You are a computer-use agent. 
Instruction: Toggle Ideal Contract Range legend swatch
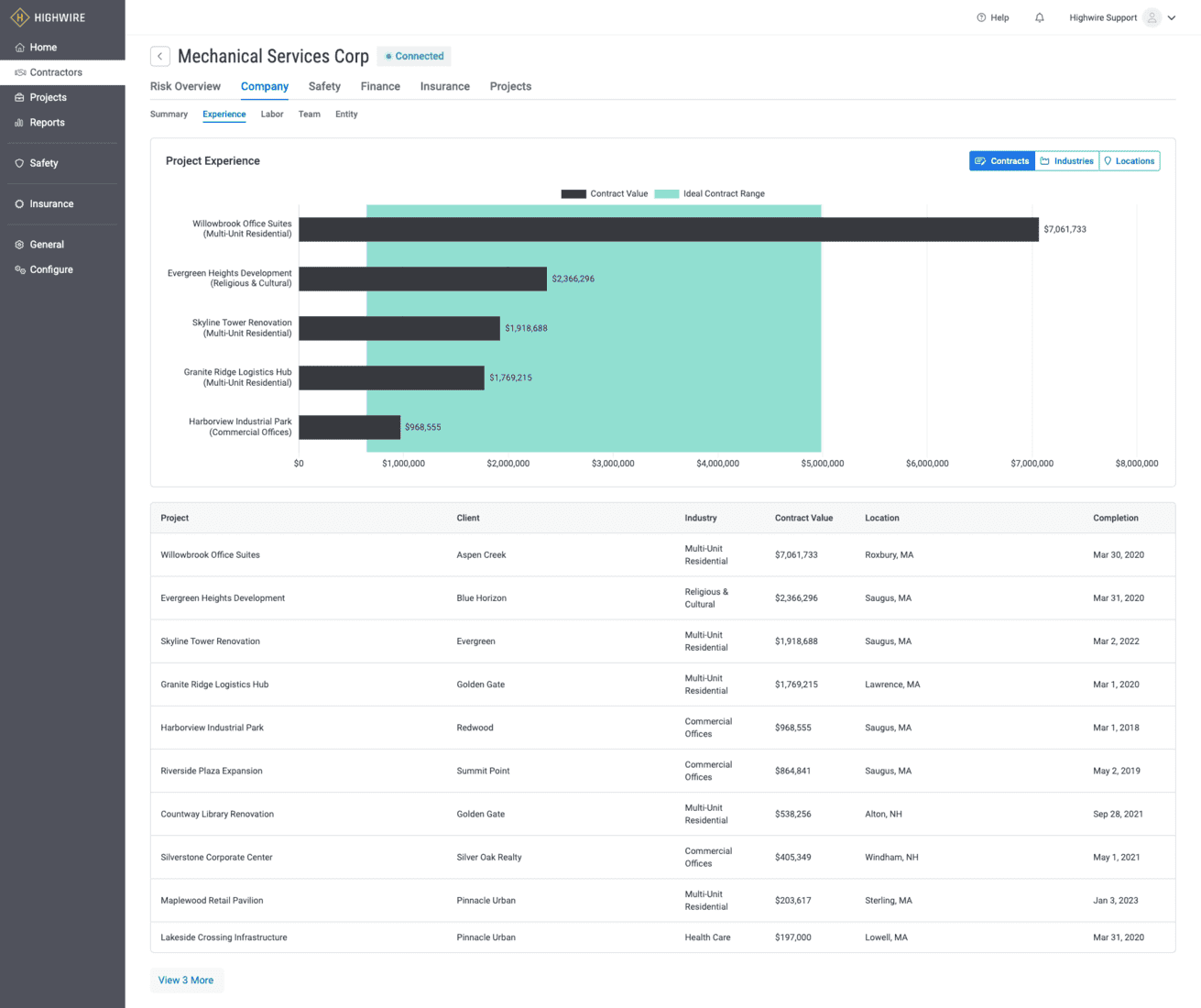click(666, 194)
